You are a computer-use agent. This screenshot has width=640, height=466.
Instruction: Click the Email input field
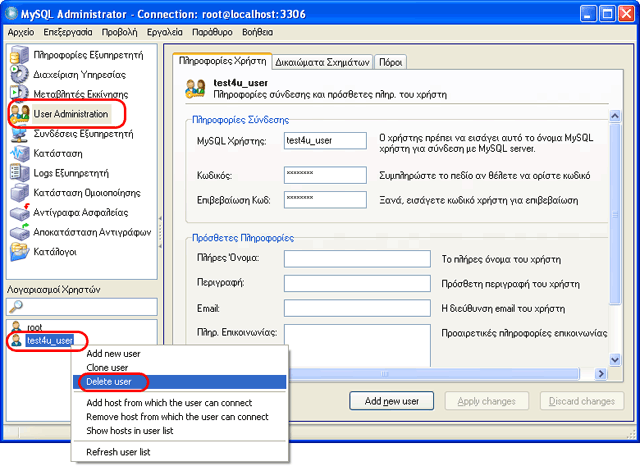(x=357, y=308)
